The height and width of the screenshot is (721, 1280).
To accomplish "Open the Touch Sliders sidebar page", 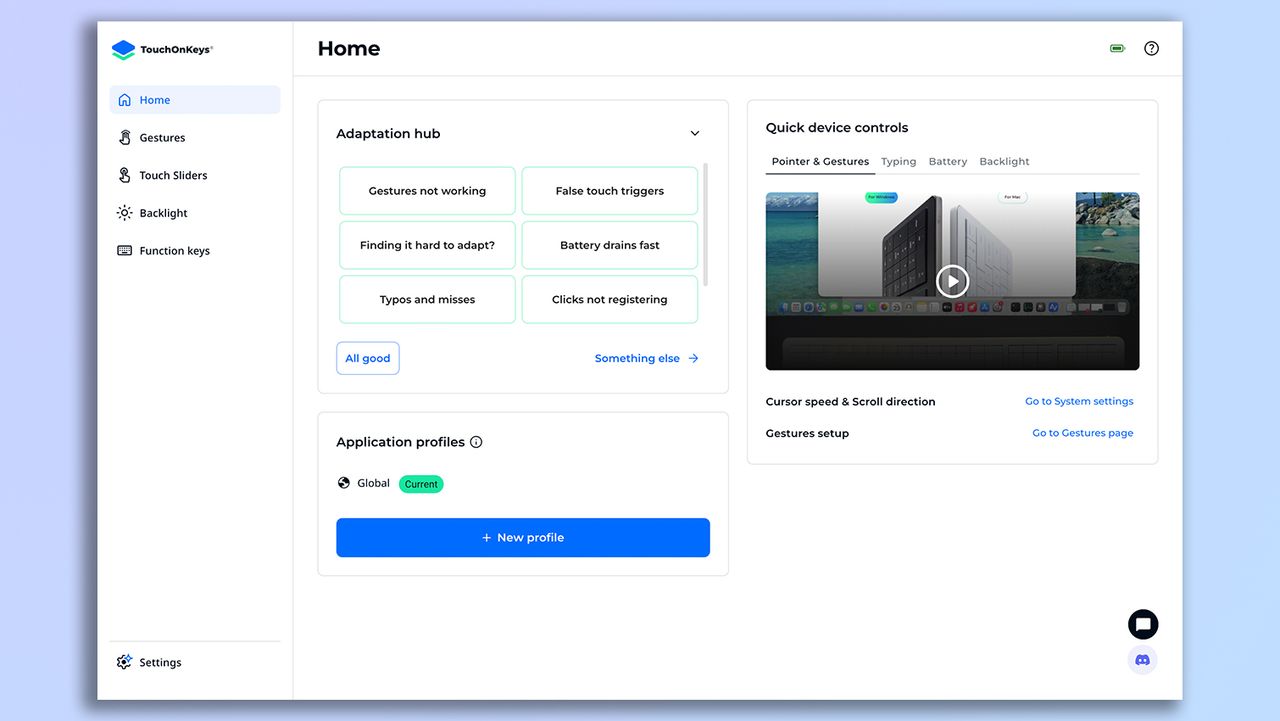I will coord(195,175).
